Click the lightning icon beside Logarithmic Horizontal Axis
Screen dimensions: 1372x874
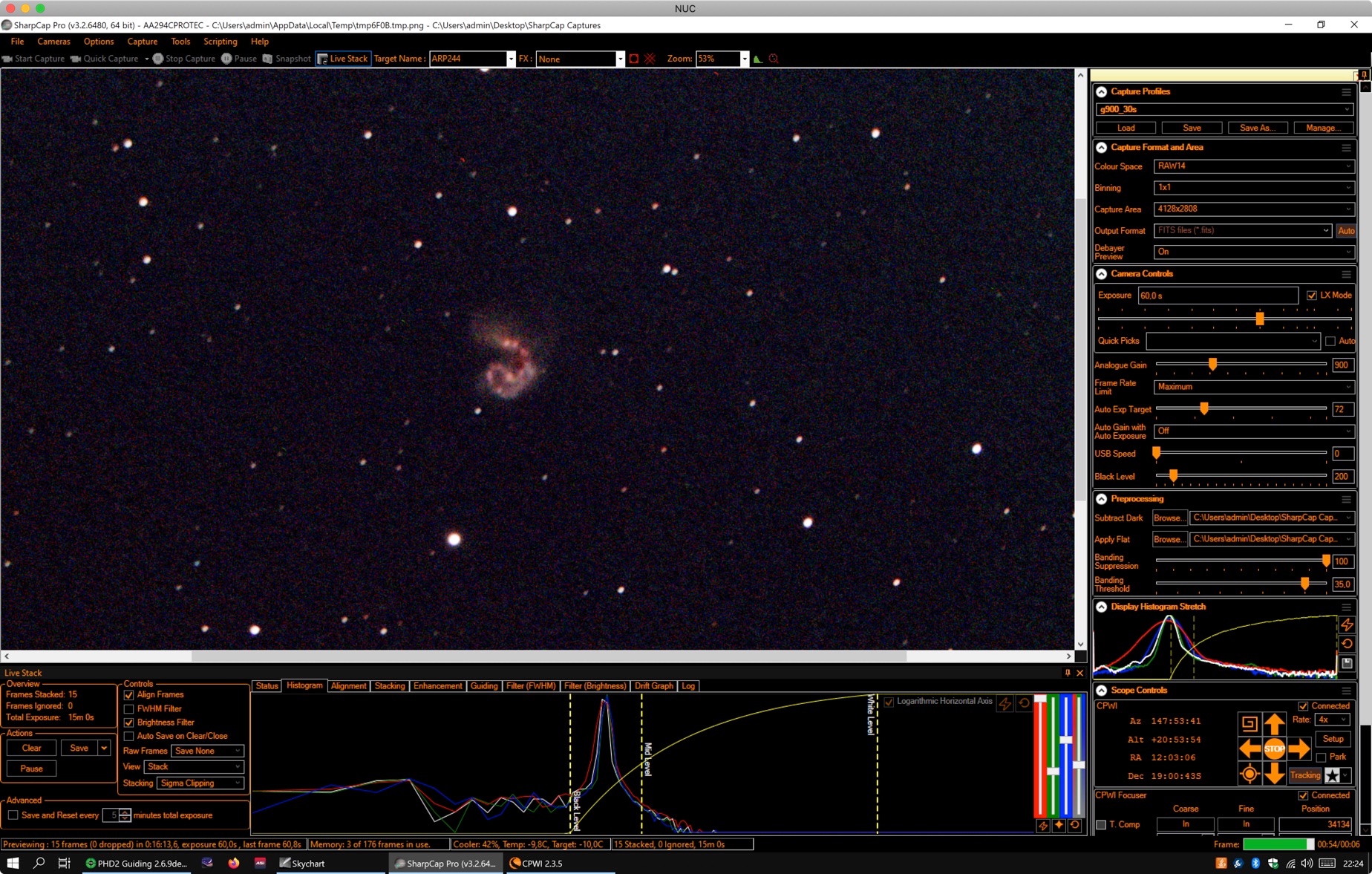point(1005,702)
